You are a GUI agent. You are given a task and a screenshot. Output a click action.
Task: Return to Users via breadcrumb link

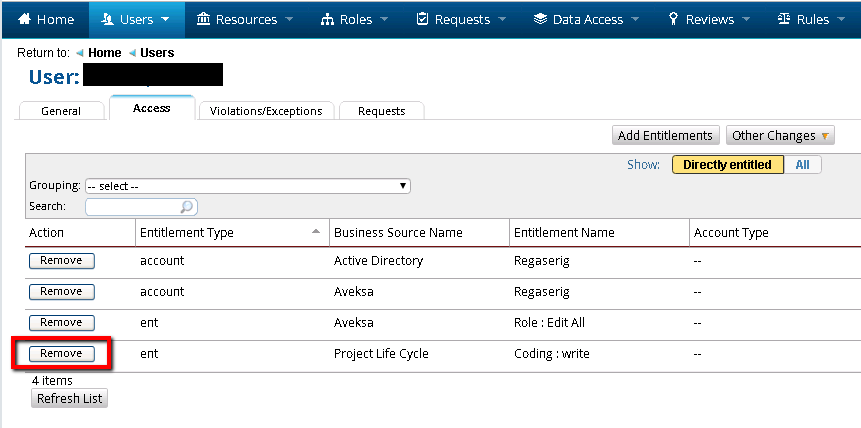click(x=156, y=53)
